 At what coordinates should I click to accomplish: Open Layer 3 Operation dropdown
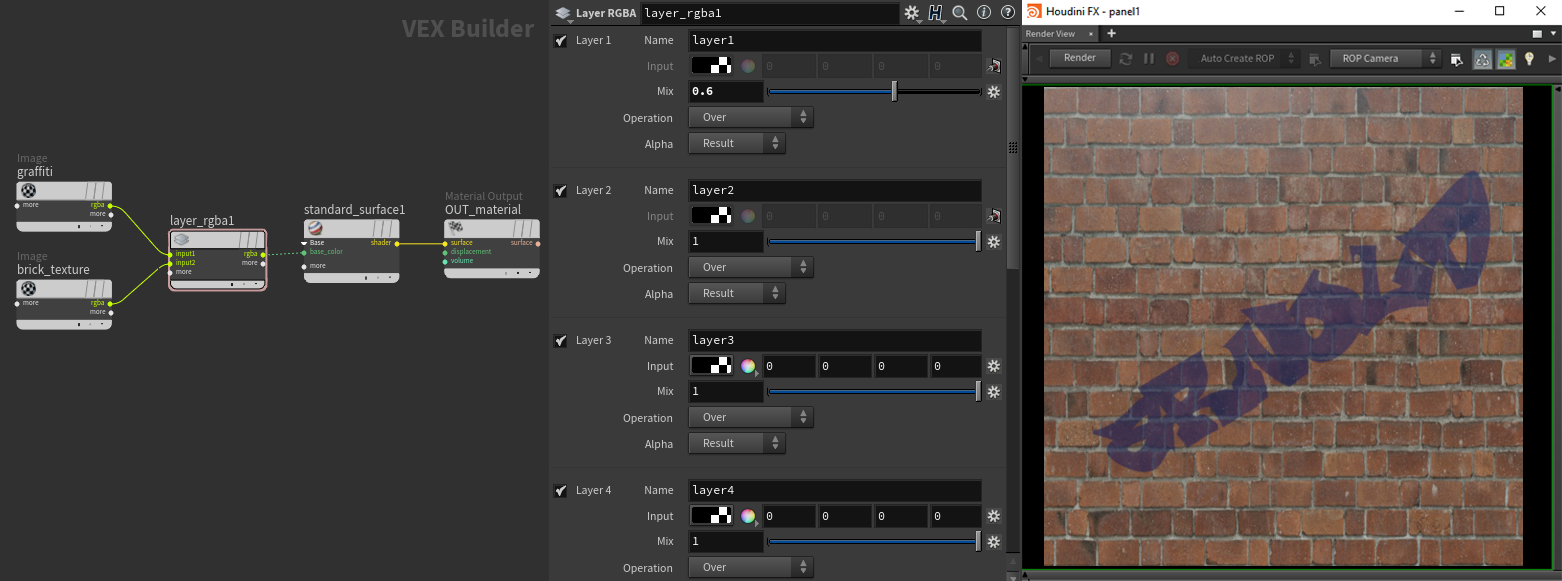point(751,417)
